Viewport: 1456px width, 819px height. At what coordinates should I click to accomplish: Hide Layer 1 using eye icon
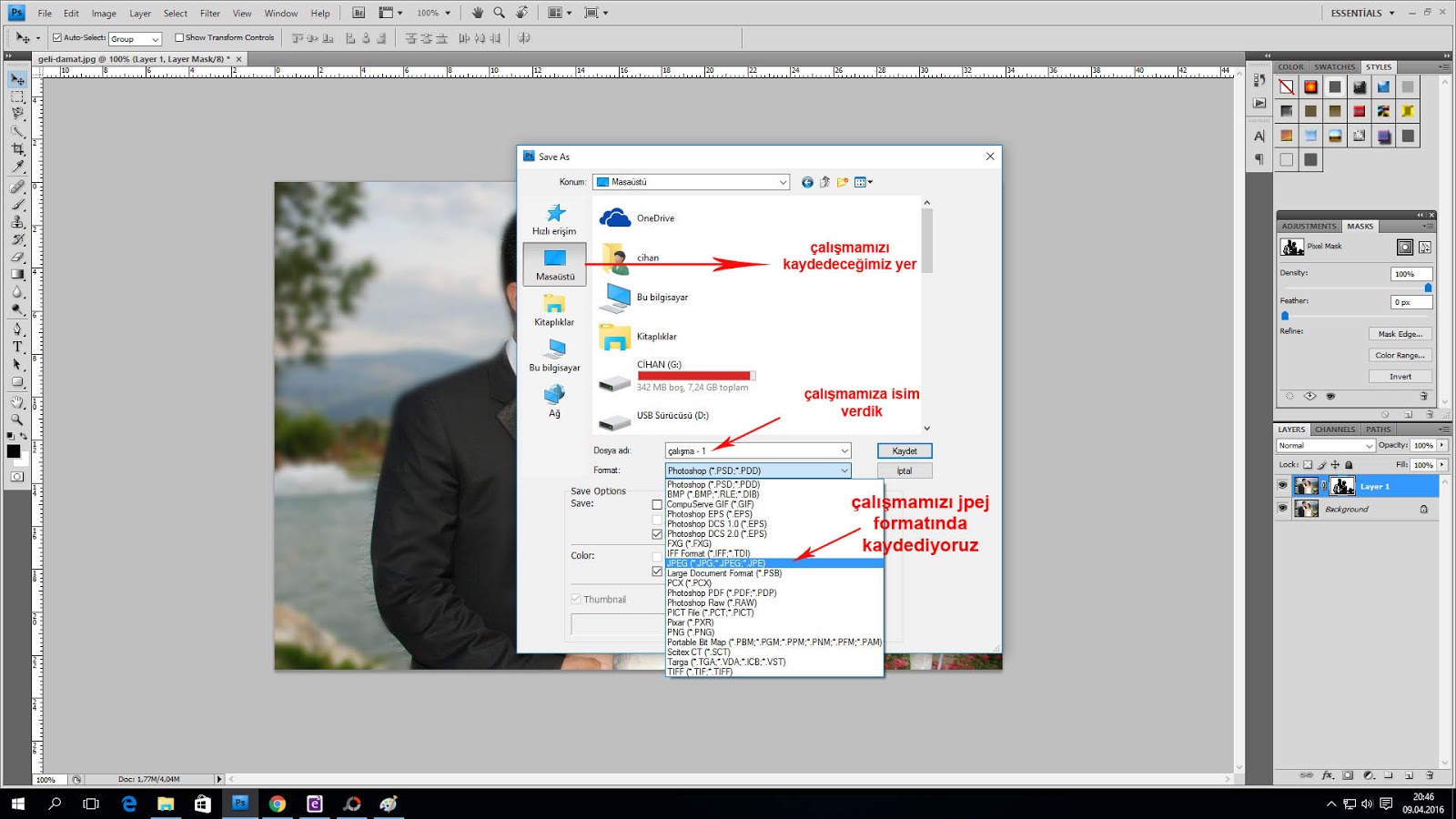1283,486
